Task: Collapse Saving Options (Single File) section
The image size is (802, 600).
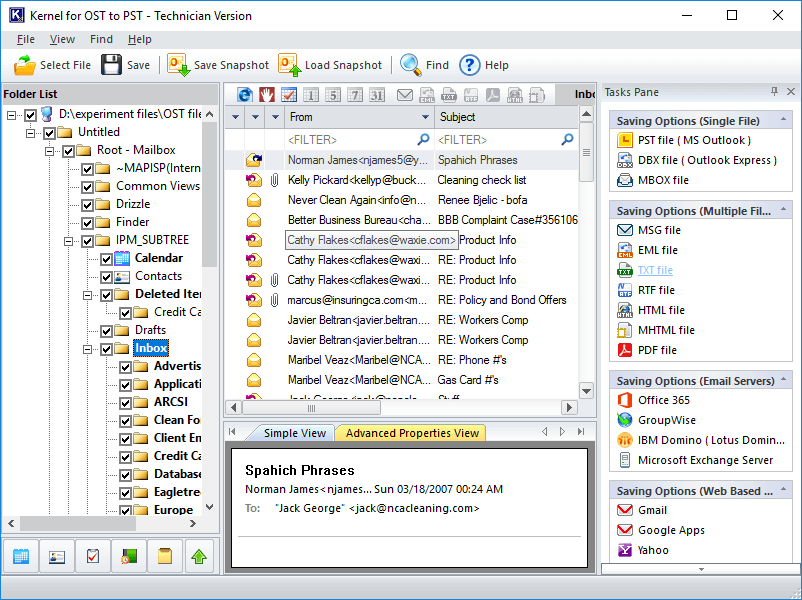Action: pos(783,120)
